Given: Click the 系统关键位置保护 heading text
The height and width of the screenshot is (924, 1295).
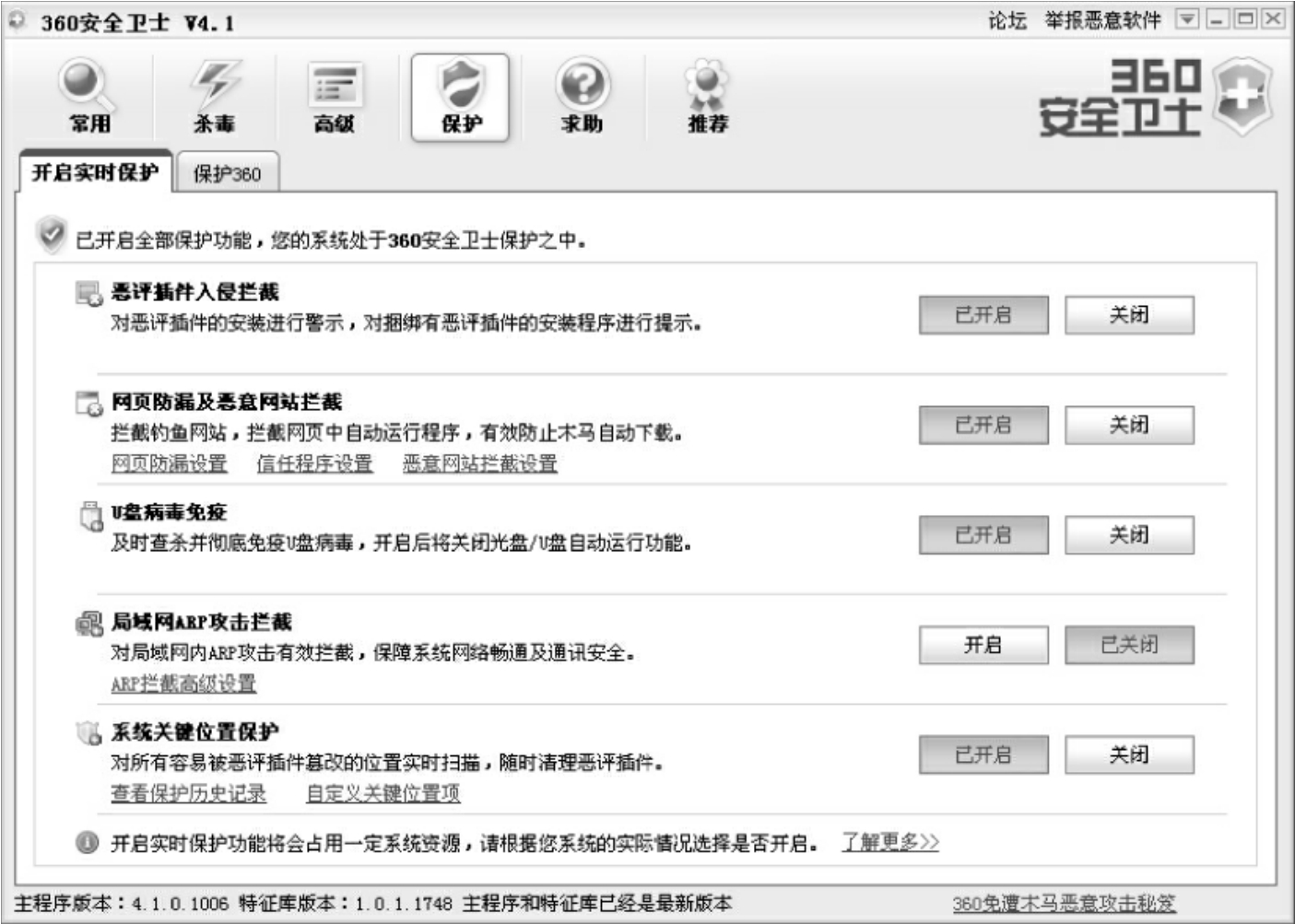Looking at the screenshot, I should pos(194,732).
